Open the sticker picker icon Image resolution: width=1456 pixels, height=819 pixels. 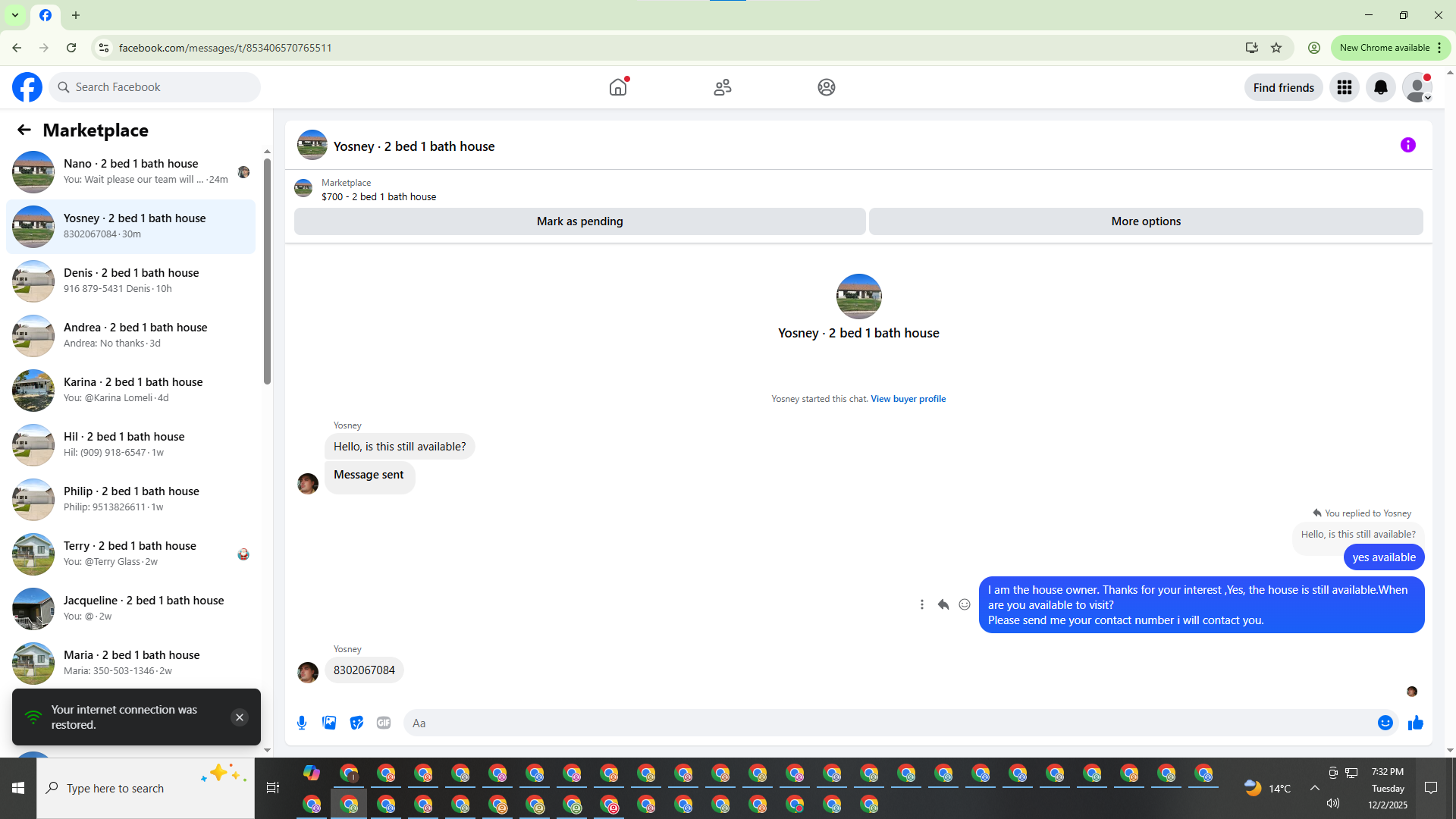pos(356,723)
